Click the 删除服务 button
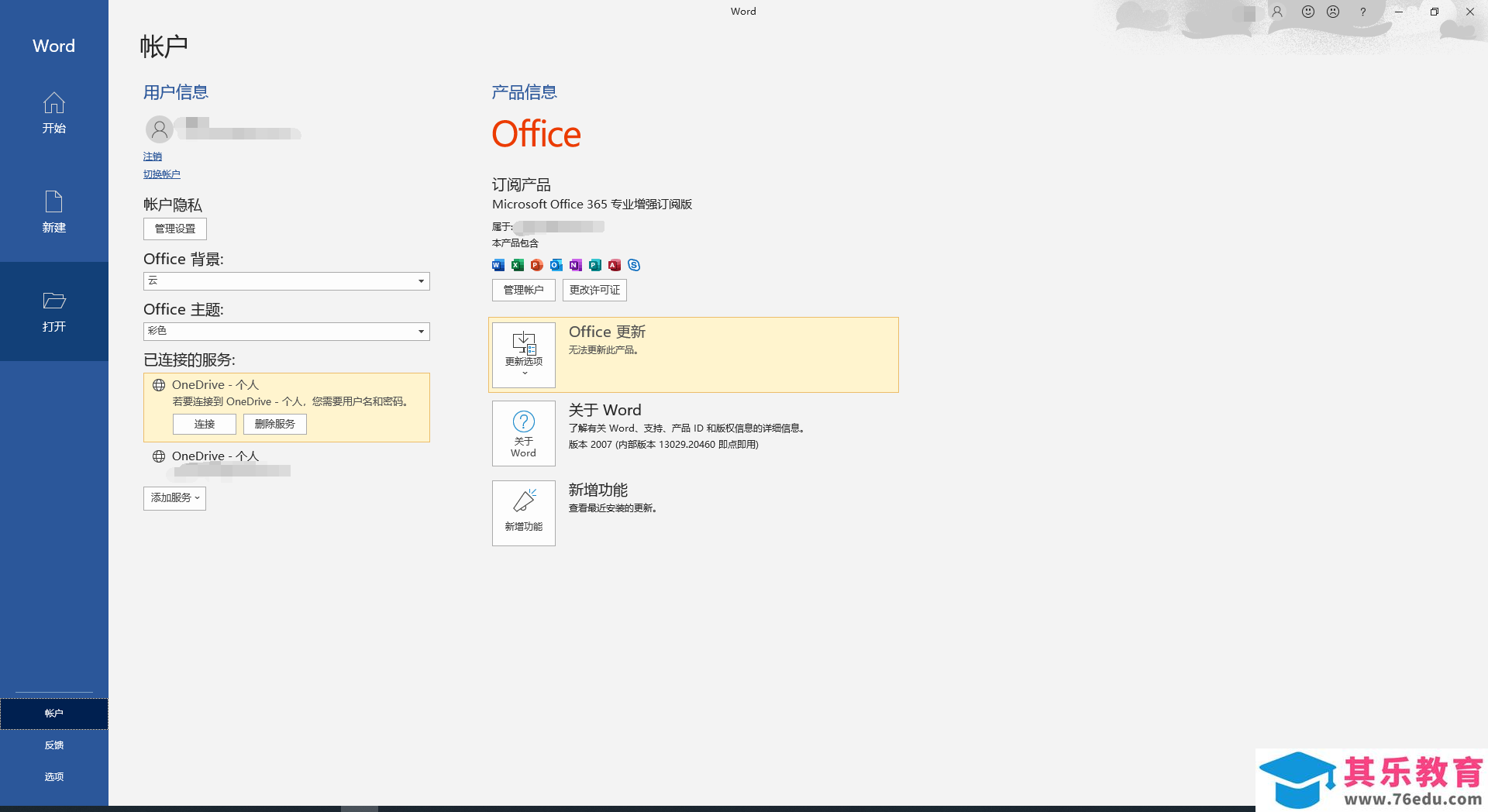This screenshot has height=812, width=1488. pos(275,424)
